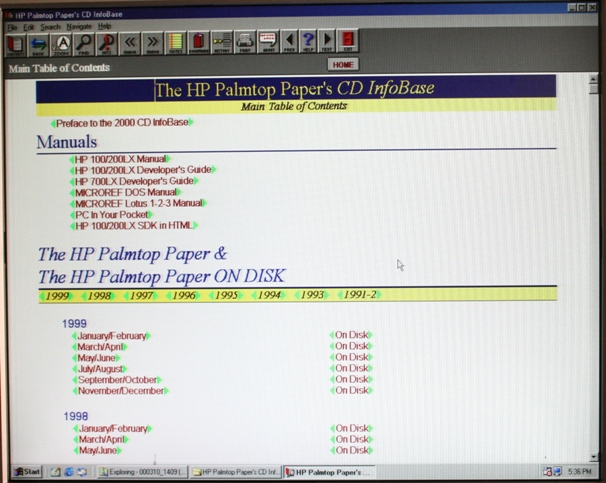Screen dimensions: 606x483
Task: Click the Prev black left triangle
Action: coord(289,41)
